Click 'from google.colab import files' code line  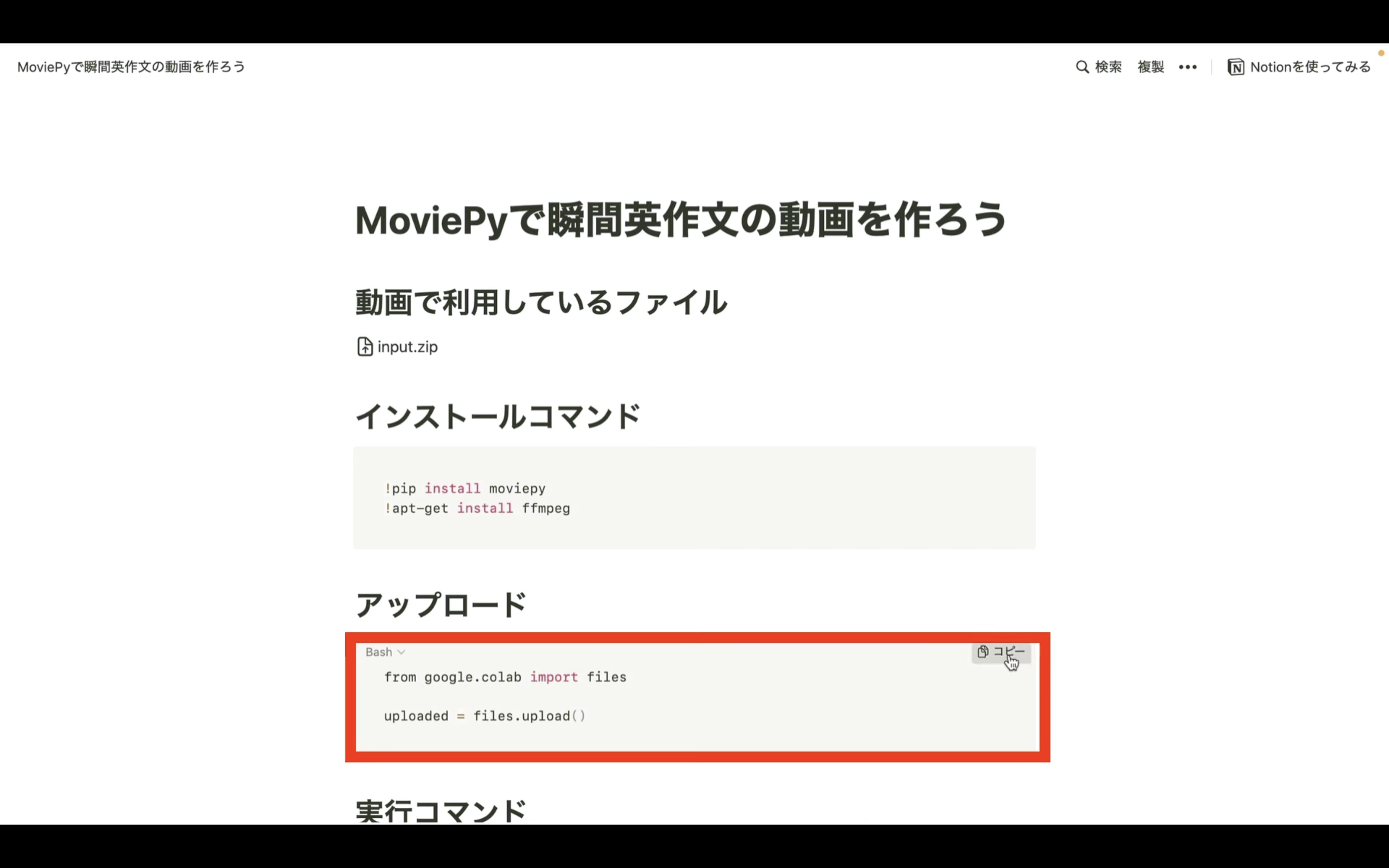coord(505,678)
